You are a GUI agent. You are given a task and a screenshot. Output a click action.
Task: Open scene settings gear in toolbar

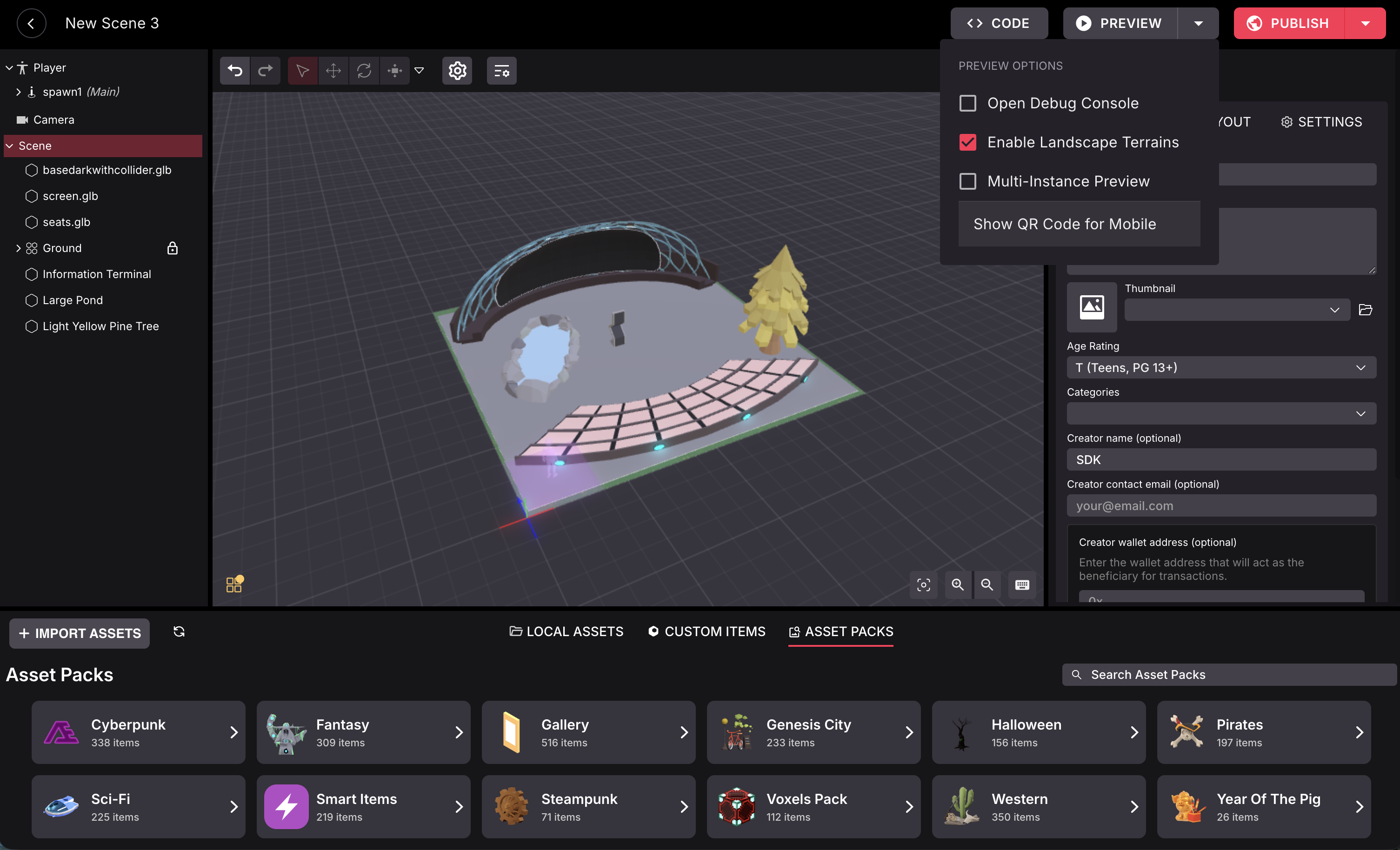pos(457,71)
